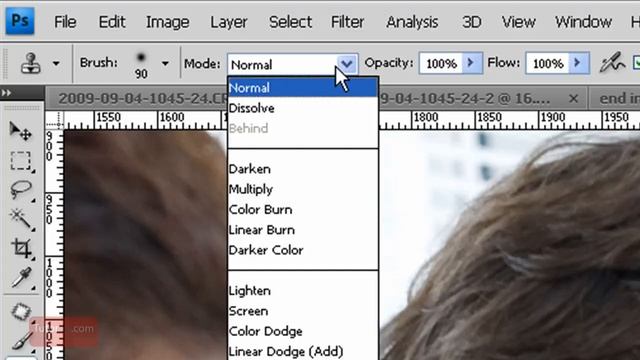Select the Magic Wand tool
This screenshot has width=640, height=360.
point(20,219)
